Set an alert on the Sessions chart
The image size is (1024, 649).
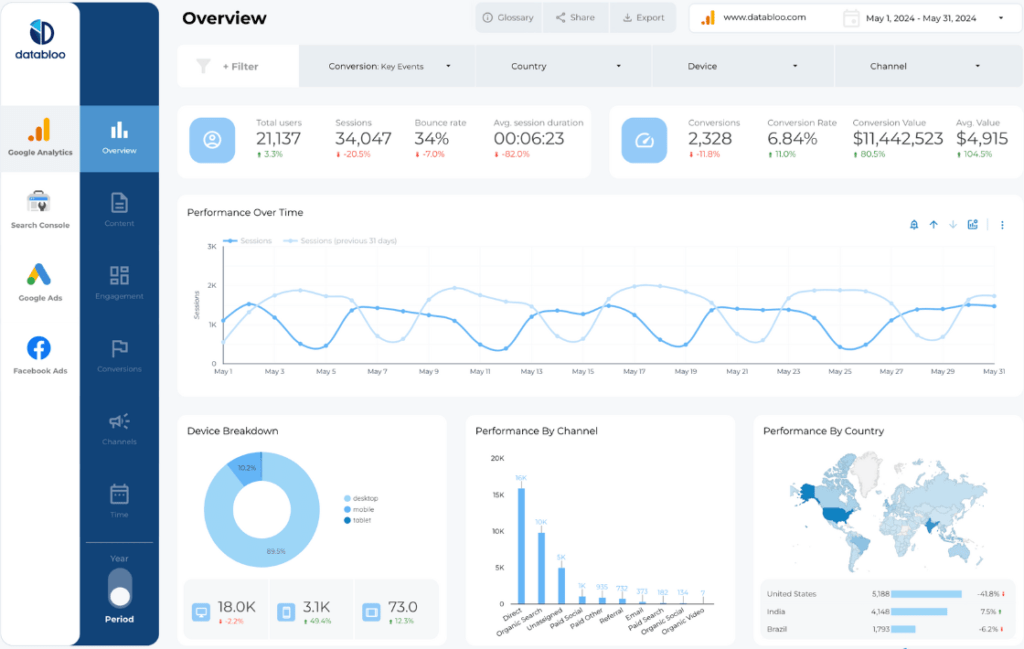pyautogui.click(x=913, y=224)
